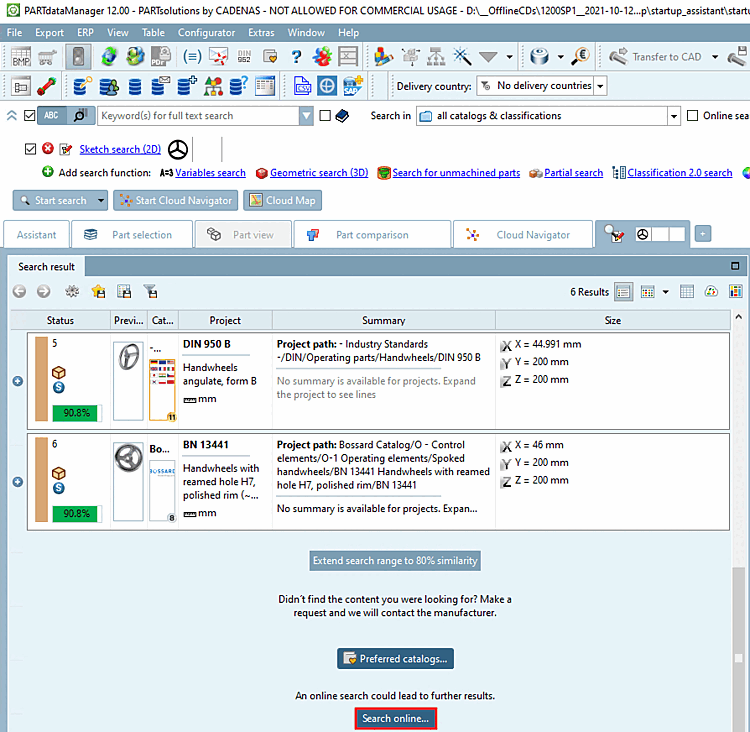This screenshot has height=732, width=750.
Task: Click the database with envelope icon
Action: (161, 86)
